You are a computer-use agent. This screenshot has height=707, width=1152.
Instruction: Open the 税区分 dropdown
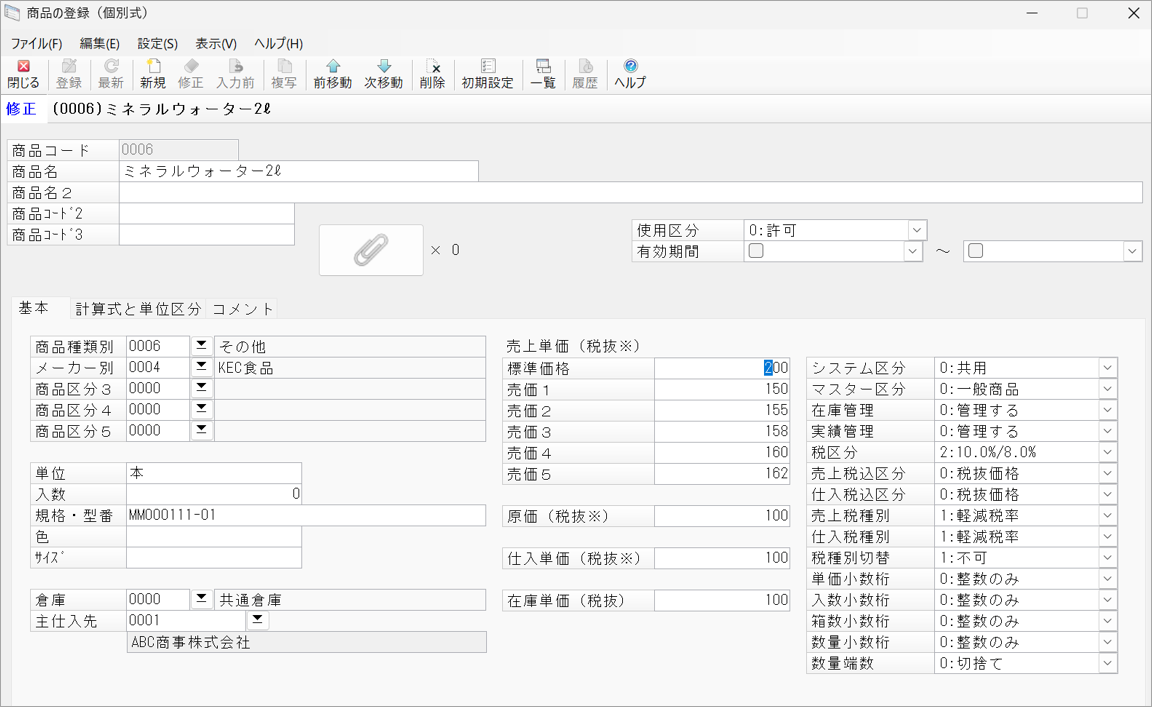(x=1106, y=451)
